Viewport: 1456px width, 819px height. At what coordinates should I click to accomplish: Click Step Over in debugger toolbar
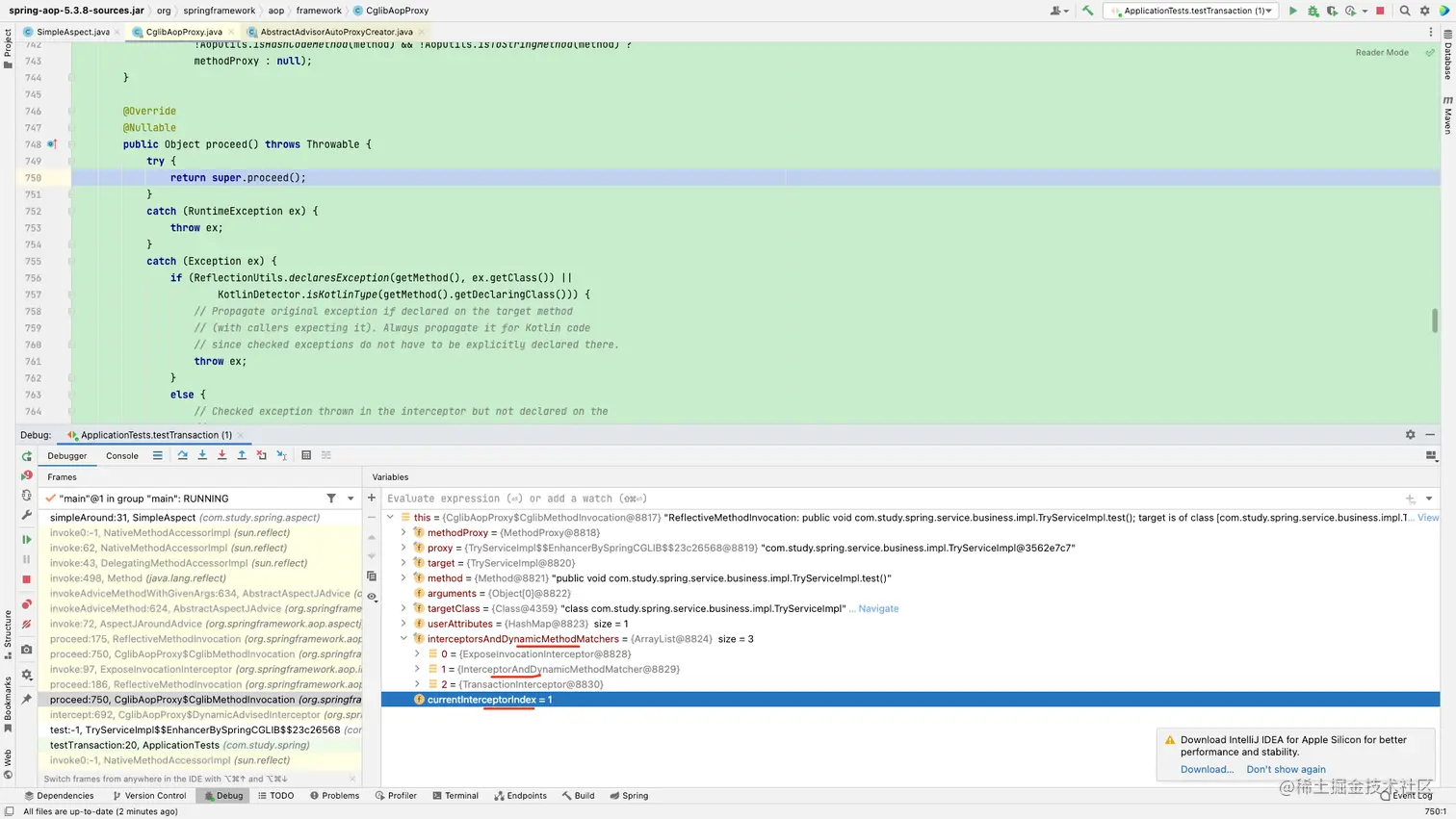click(182, 455)
